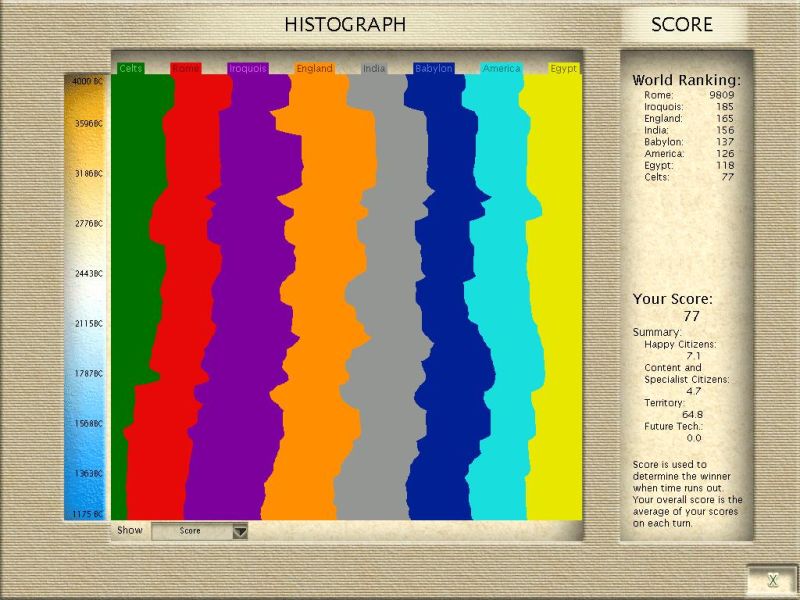Click the Babylon label above the graph

tap(434, 69)
